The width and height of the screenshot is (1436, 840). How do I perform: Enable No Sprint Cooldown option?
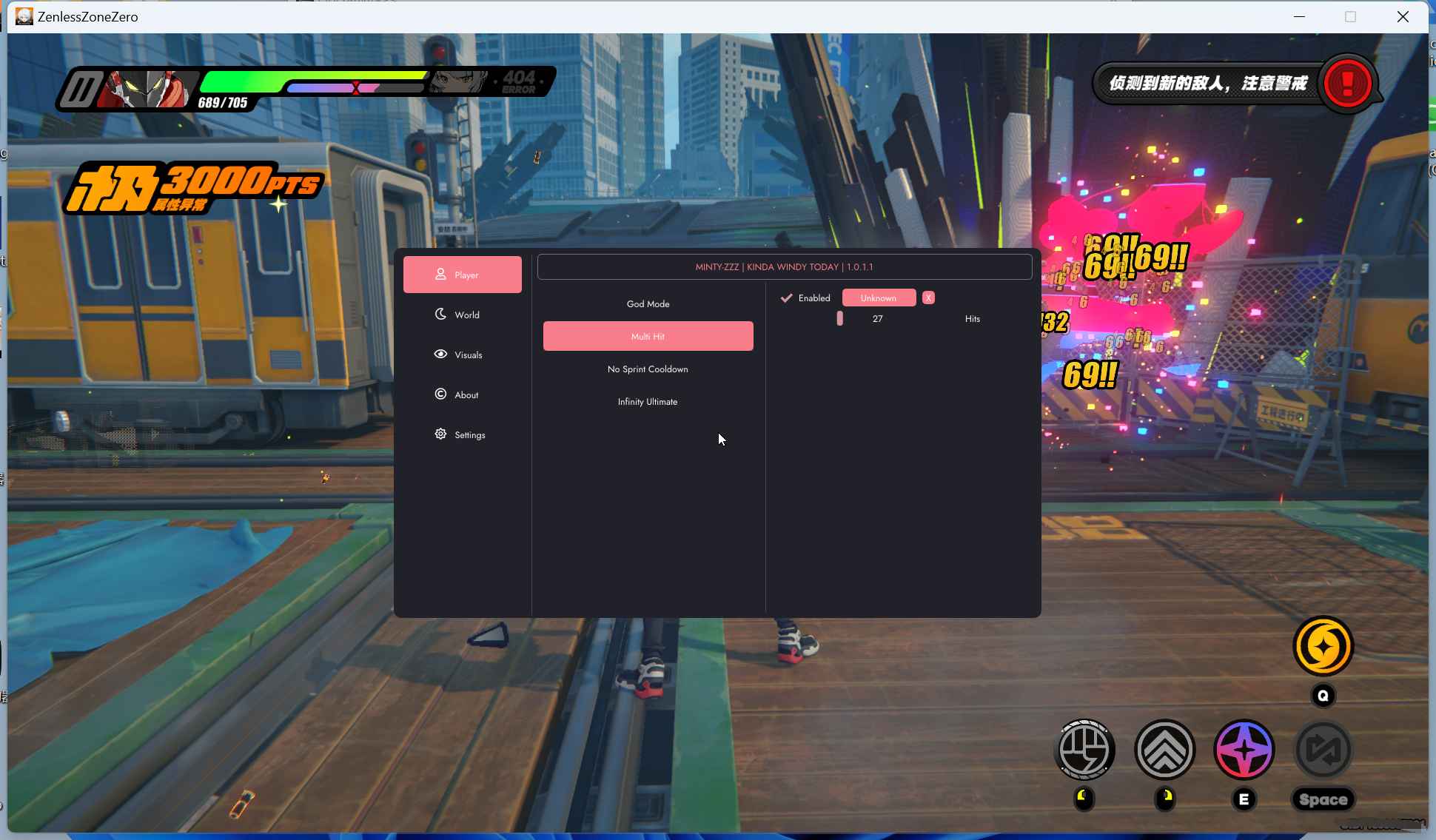(647, 369)
